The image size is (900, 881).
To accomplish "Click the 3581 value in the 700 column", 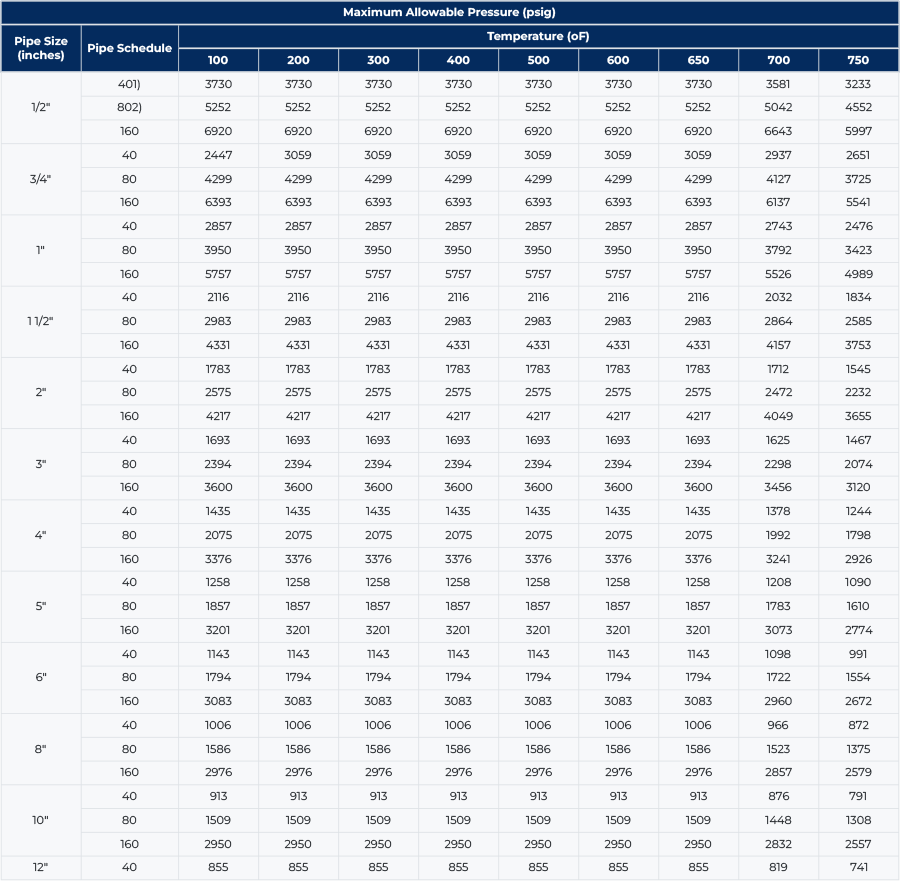I will 778,84.
